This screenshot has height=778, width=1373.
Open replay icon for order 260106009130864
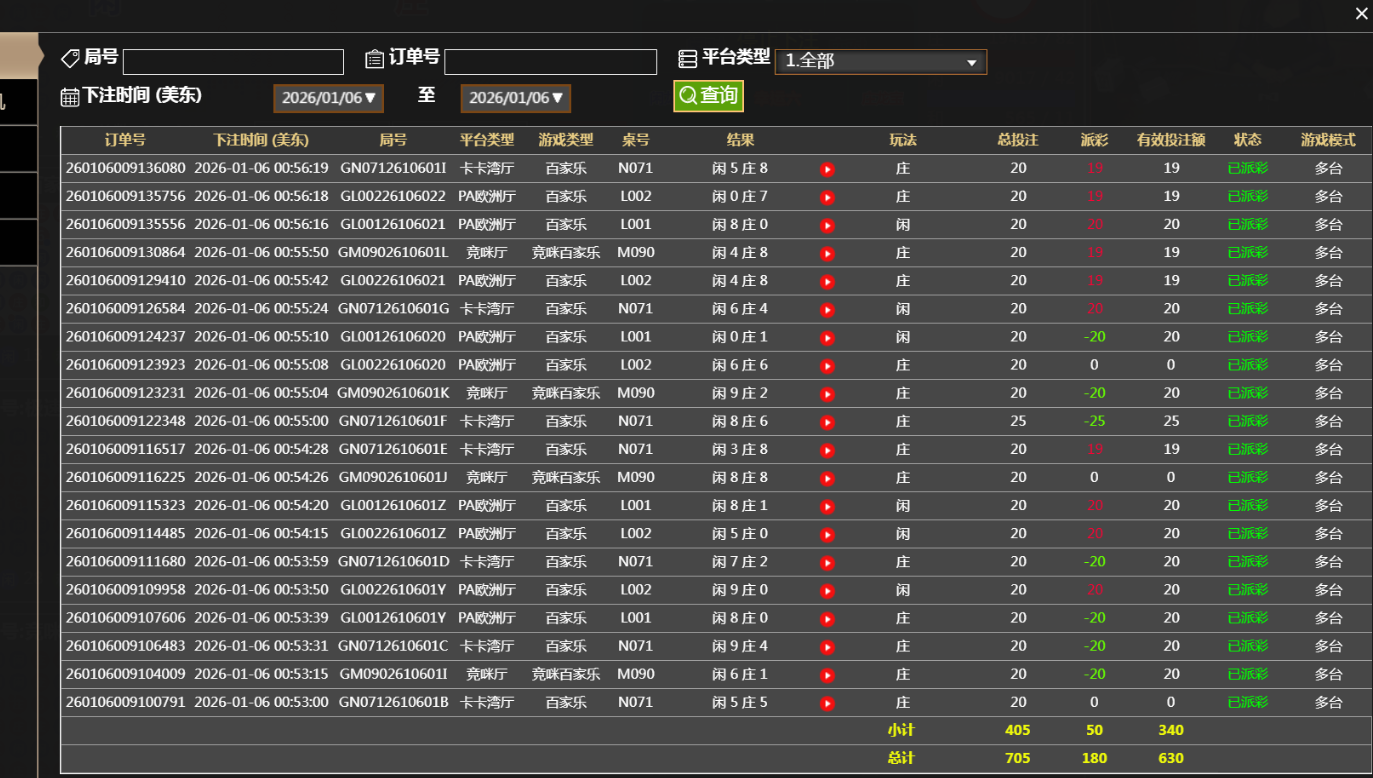(827, 254)
